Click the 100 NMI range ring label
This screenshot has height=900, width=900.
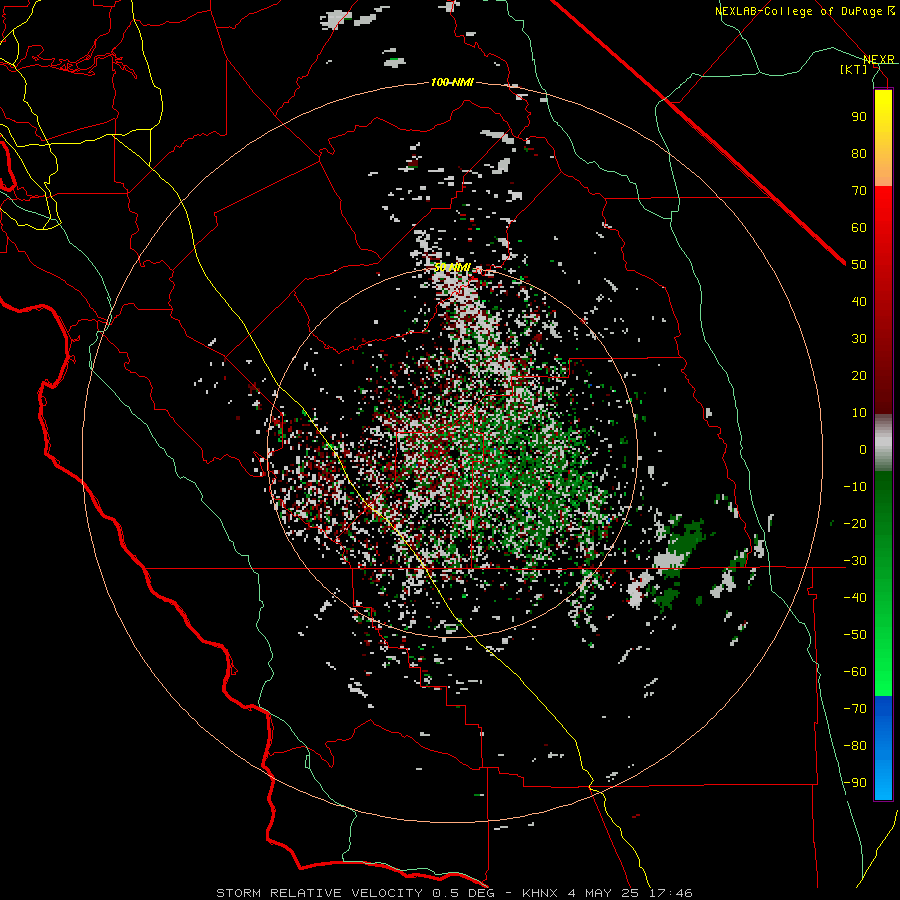[452, 83]
